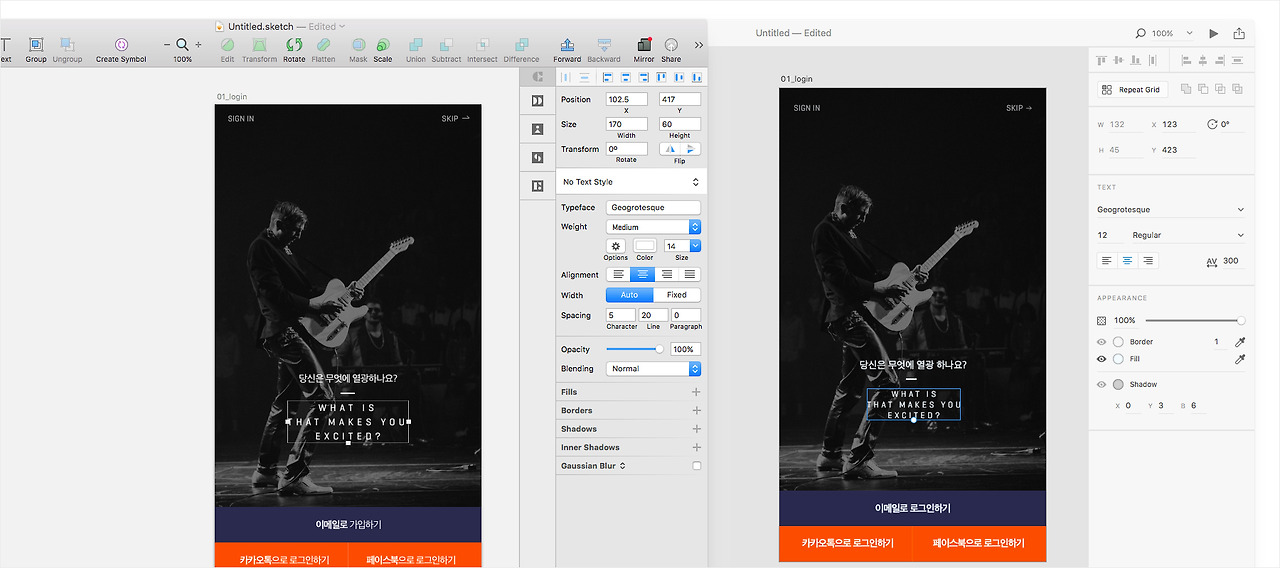Screen dimensions: 1280x568
Task: Click Edit tool in Sketch toolbar
Action: click(227, 49)
